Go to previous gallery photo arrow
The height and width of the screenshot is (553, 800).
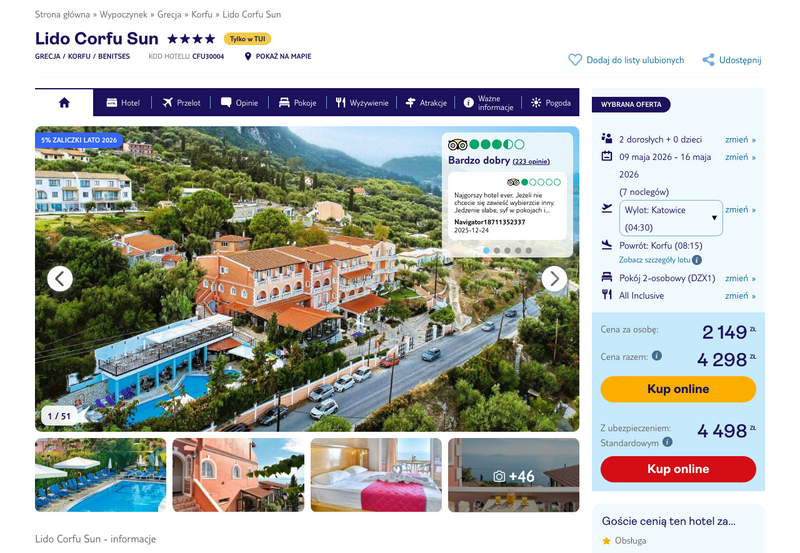pyautogui.click(x=60, y=279)
